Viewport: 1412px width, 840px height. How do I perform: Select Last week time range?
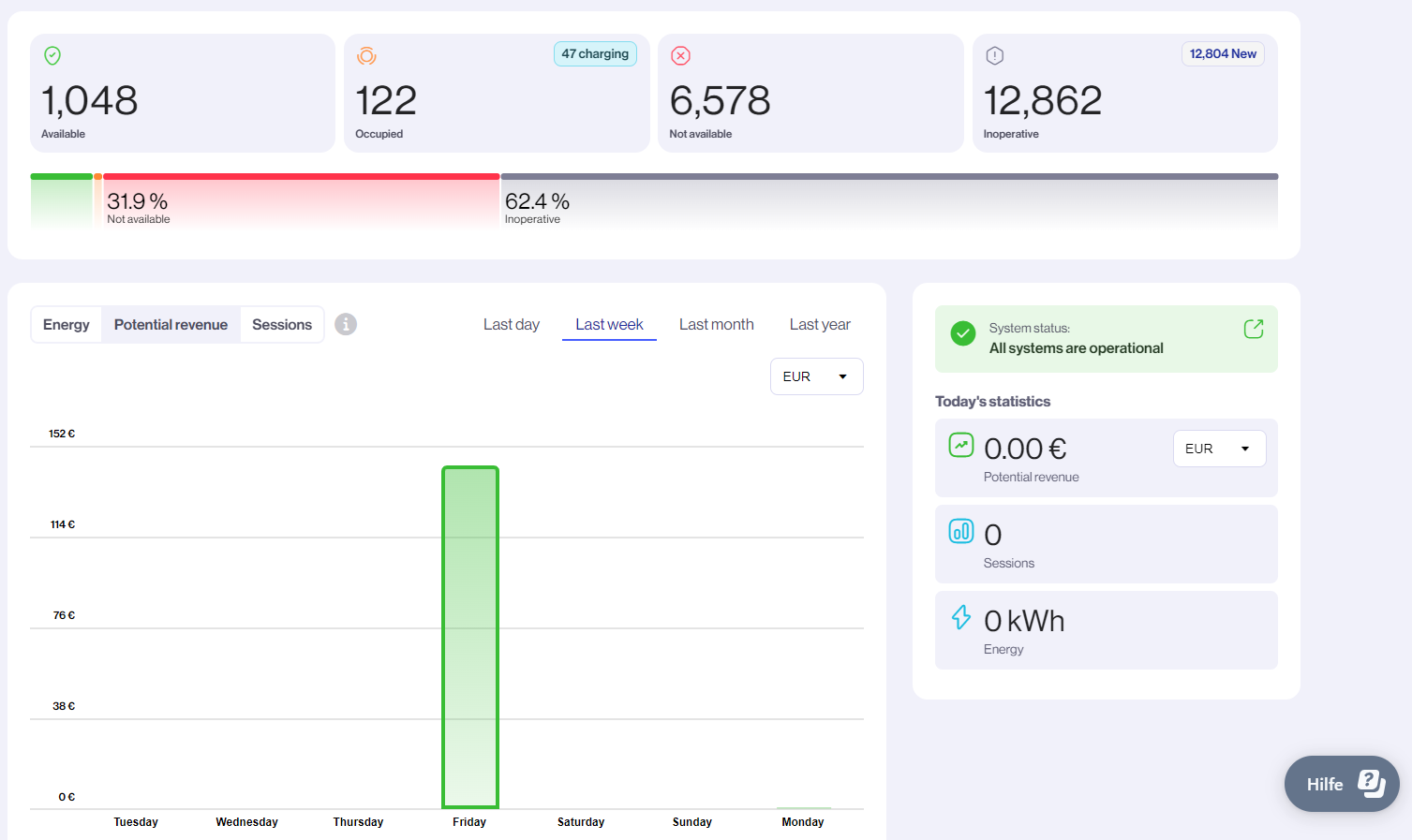609,325
